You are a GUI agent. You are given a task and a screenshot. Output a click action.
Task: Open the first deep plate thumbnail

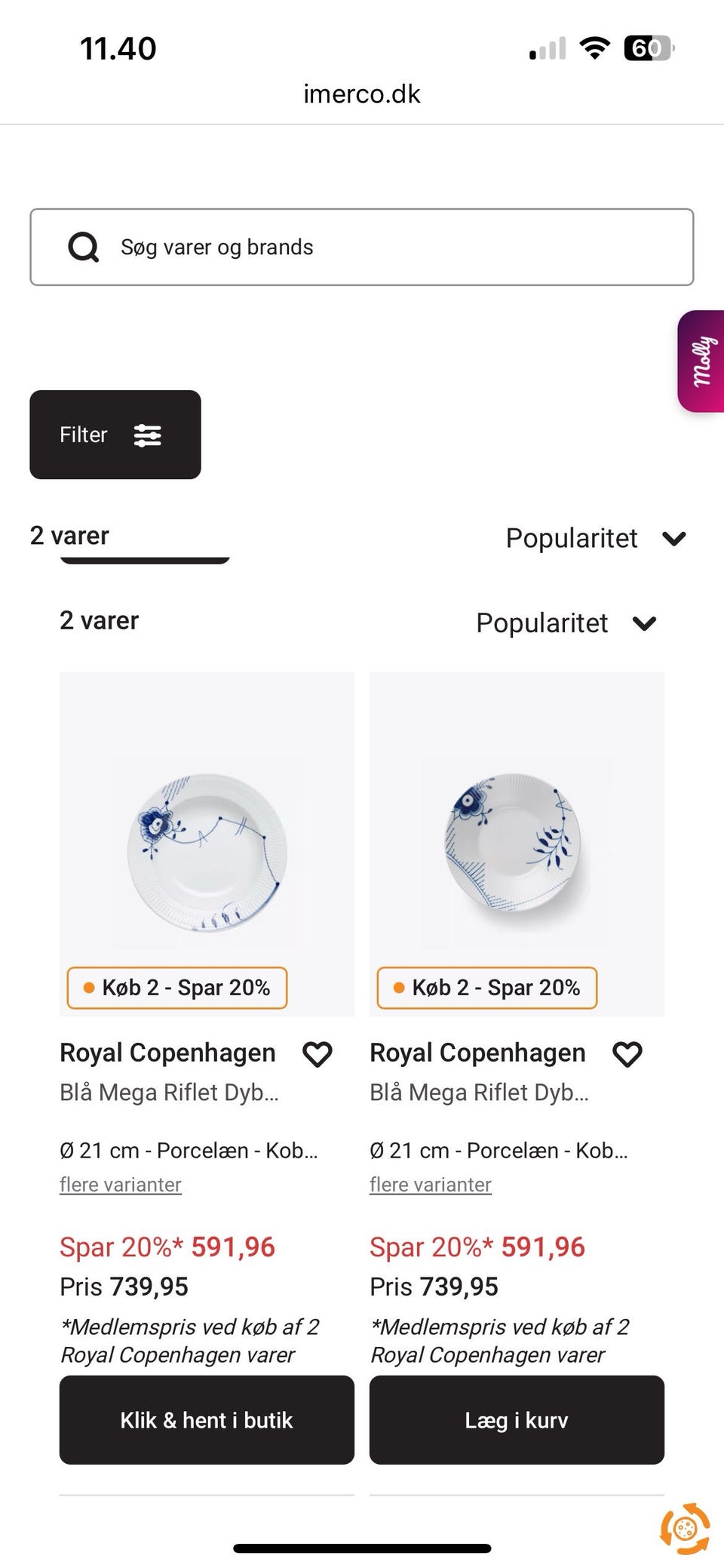207,851
